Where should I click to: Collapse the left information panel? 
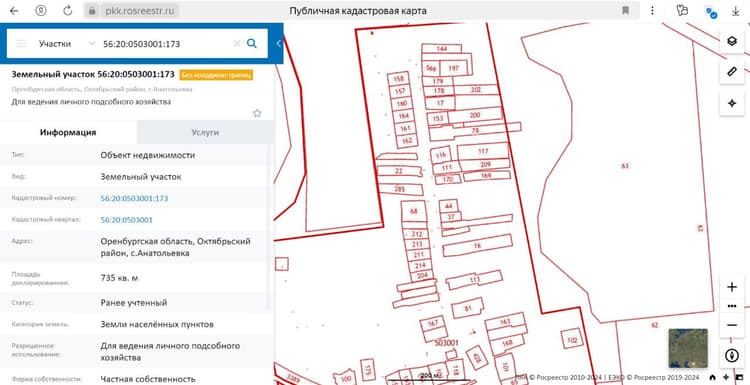tap(278, 44)
